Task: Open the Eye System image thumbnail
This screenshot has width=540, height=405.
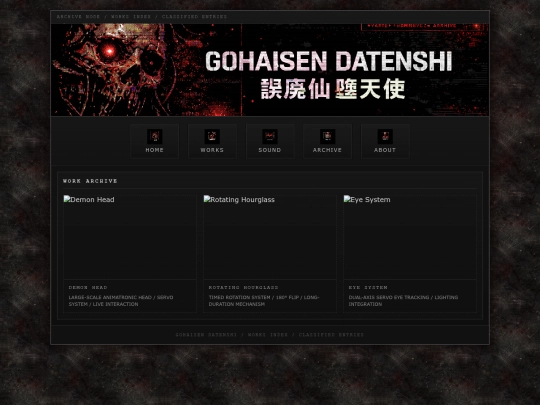Action: click(x=410, y=237)
